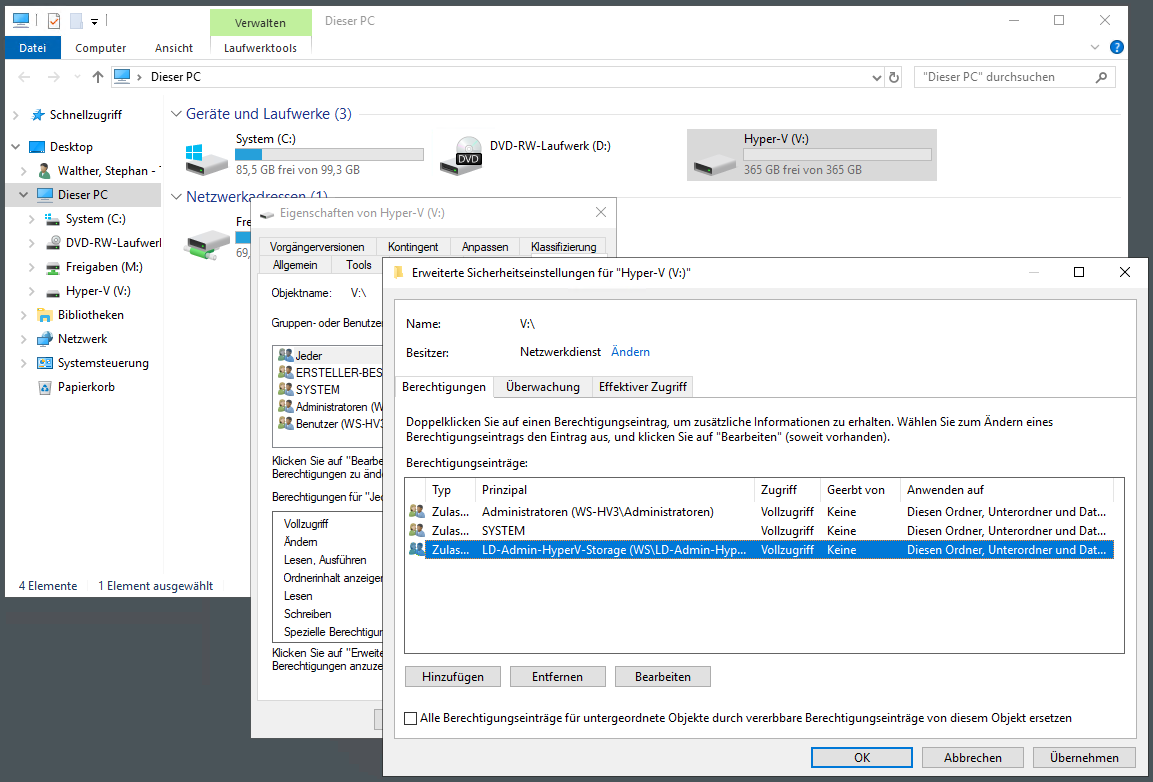
Task: Click the Anwenden auf column header
Action: (1007, 490)
